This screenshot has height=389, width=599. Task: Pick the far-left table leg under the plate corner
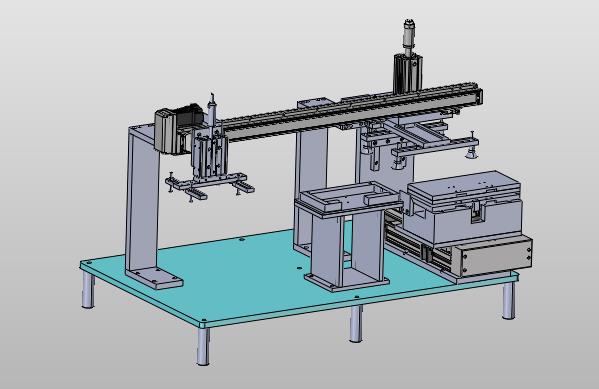tap(88, 290)
